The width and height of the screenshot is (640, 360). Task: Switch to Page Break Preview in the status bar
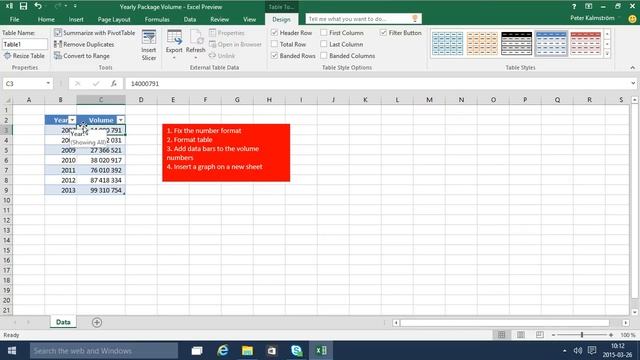coord(540,335)
